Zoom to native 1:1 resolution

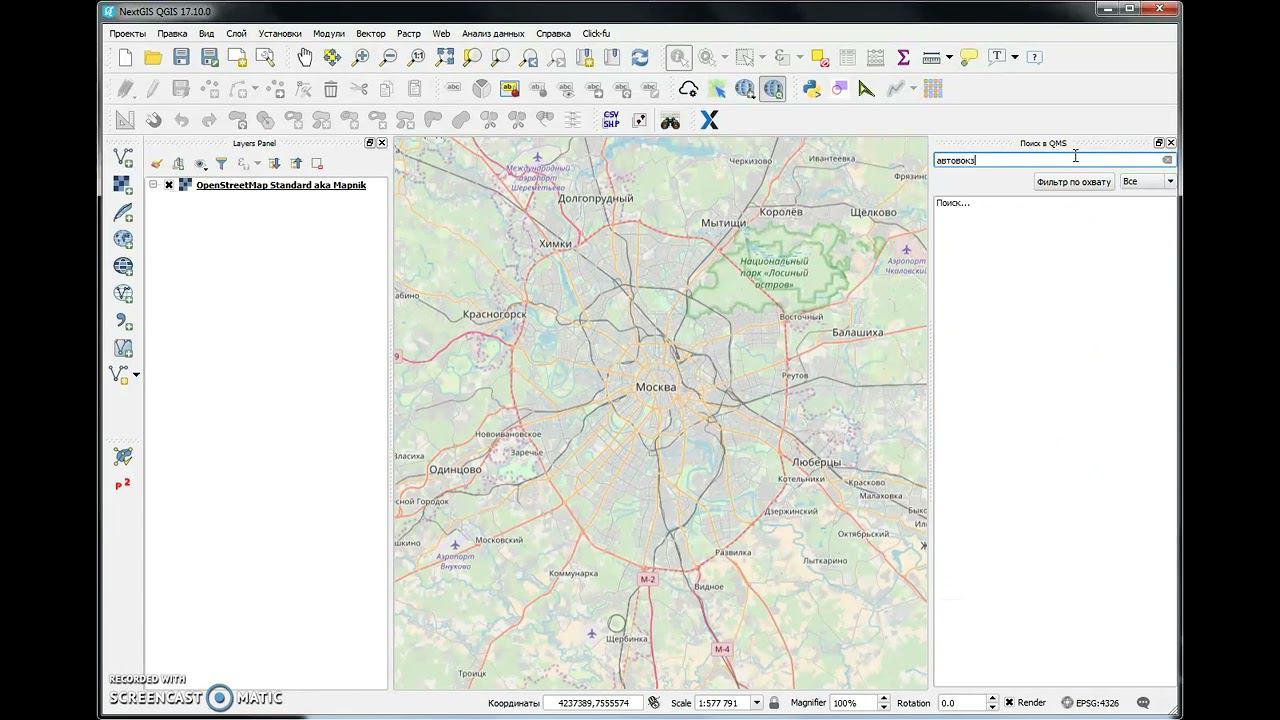(416, 58)
